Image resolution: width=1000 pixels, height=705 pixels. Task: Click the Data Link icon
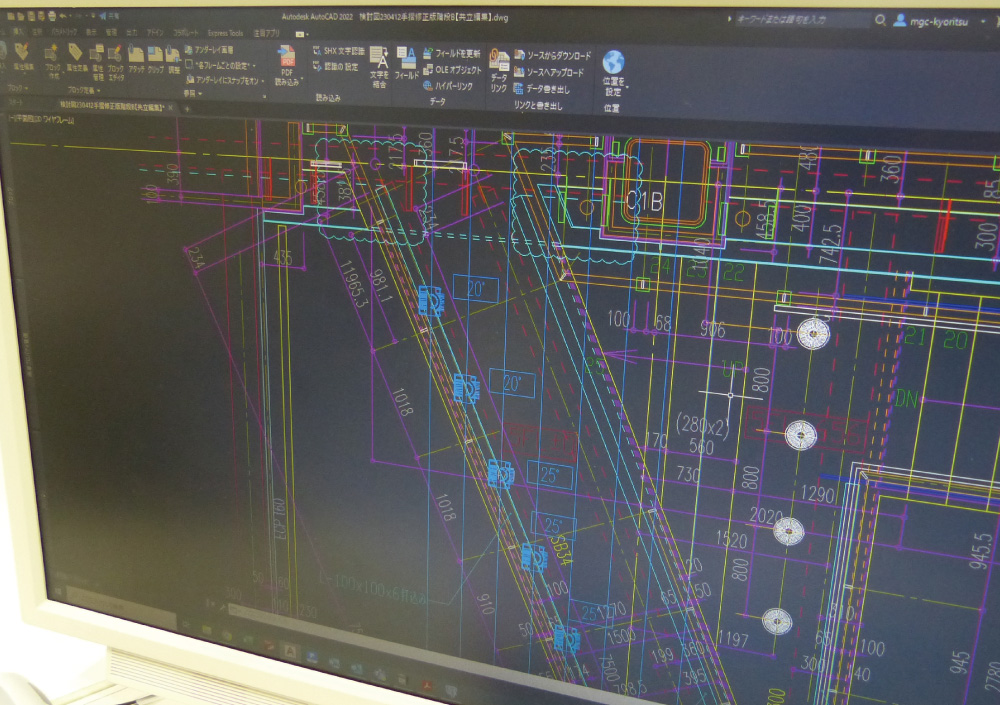click(499, 64)
